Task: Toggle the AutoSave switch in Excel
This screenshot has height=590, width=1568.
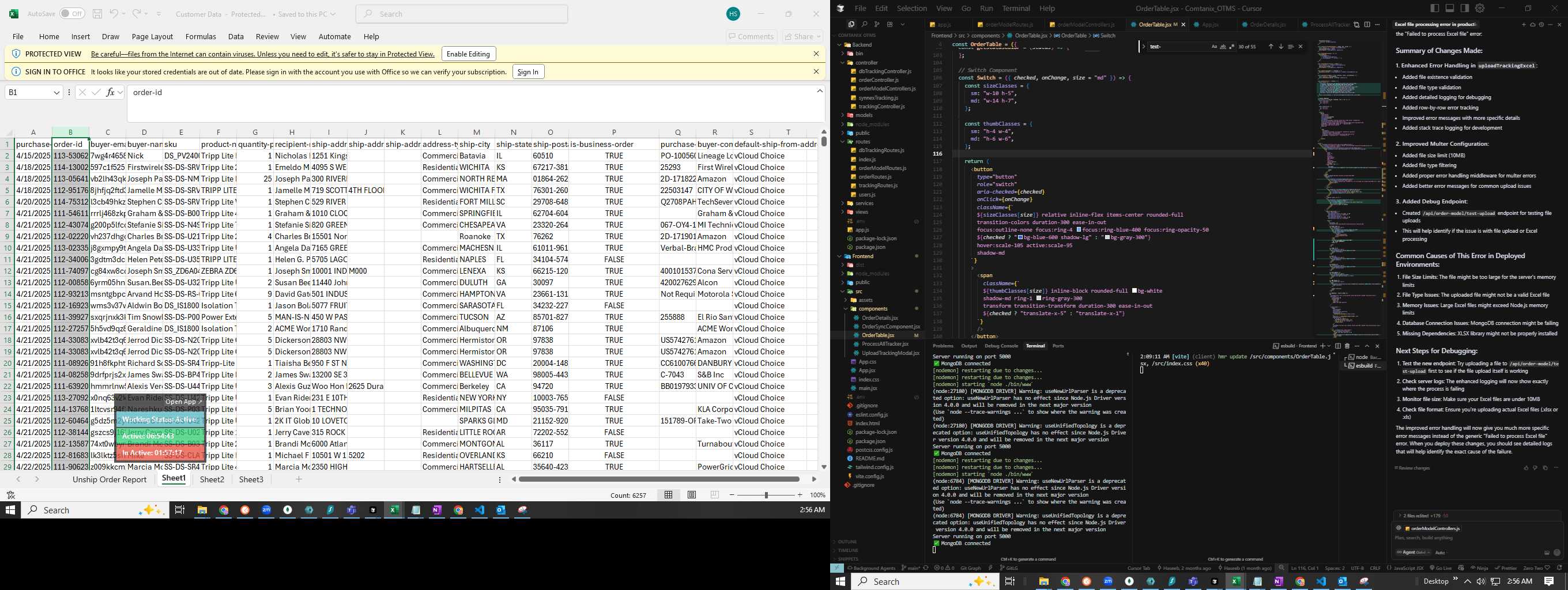Action: pyautogui.click(x=72, y=13)
